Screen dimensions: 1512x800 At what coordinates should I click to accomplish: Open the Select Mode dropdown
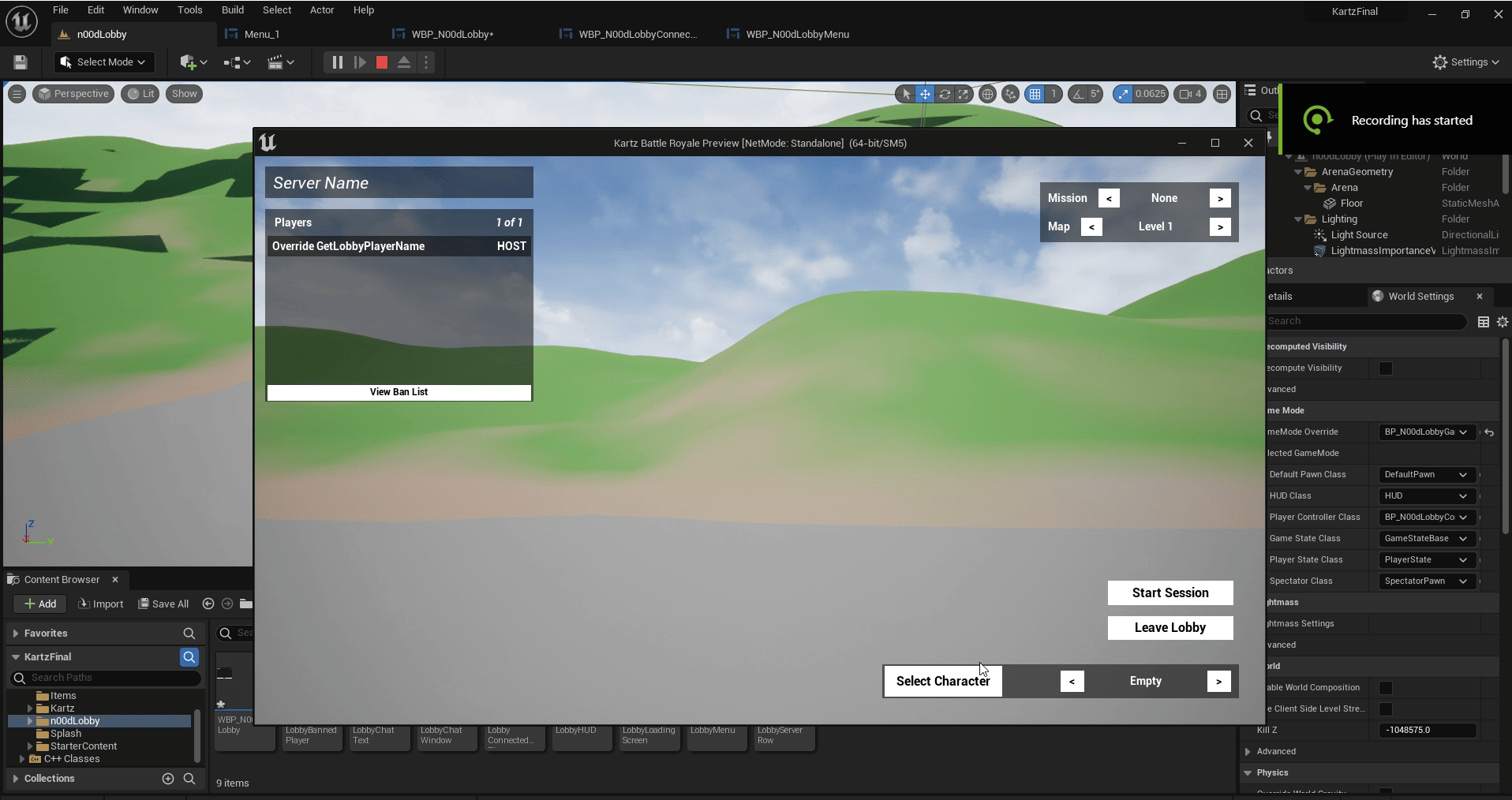tap(103, 62)
